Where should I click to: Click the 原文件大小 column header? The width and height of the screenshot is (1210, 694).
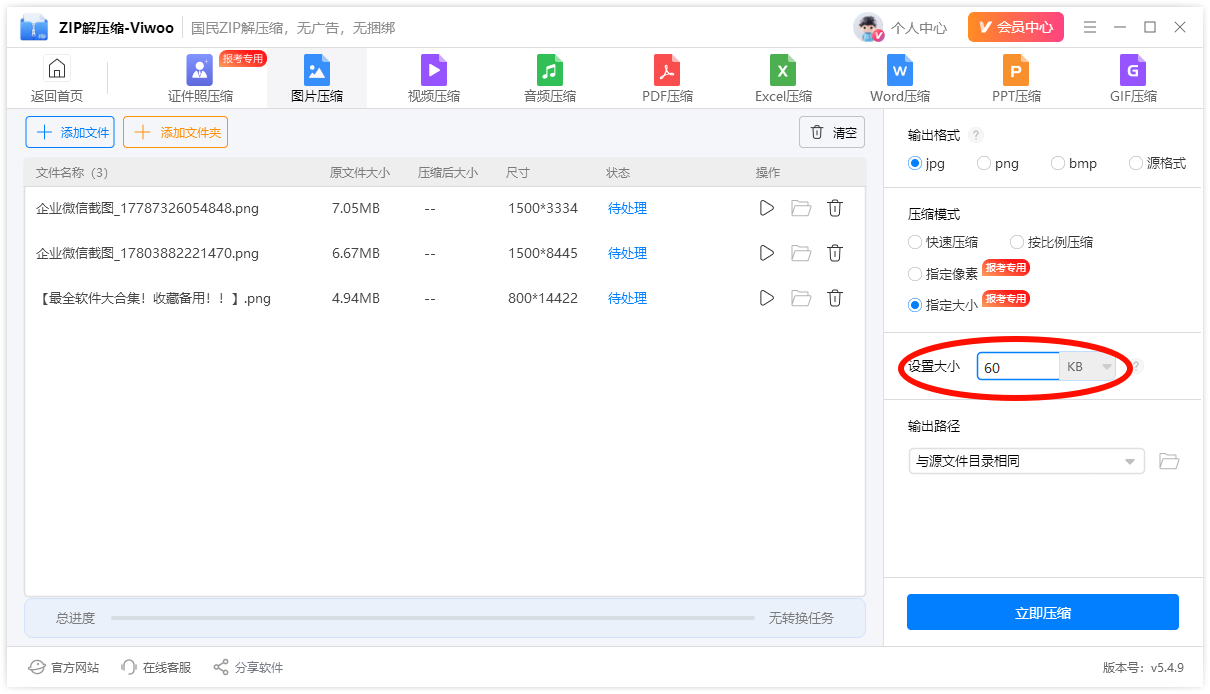click(x=360, y=172)
